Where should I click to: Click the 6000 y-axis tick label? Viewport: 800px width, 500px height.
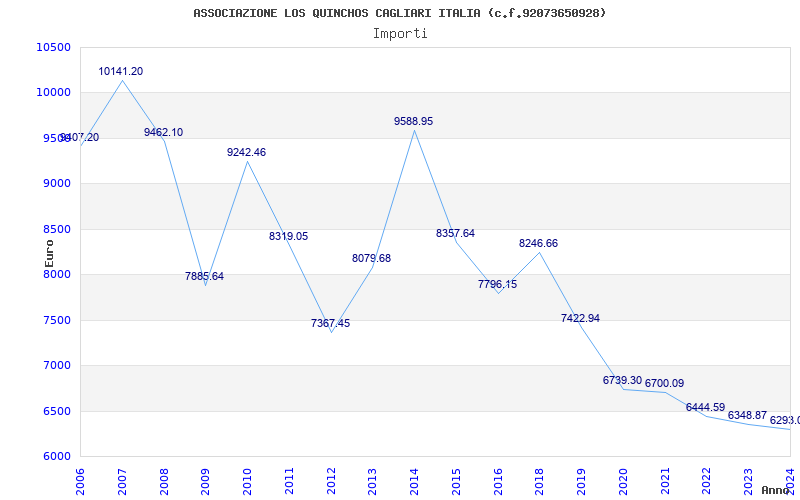[x=57, y=457]
